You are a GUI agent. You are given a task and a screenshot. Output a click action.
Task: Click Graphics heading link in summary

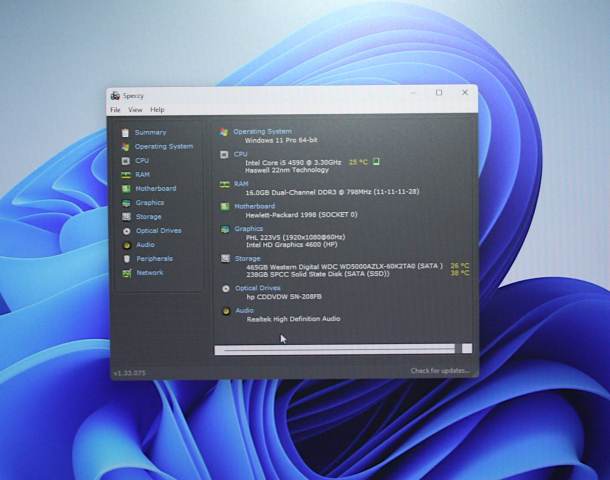249,229
